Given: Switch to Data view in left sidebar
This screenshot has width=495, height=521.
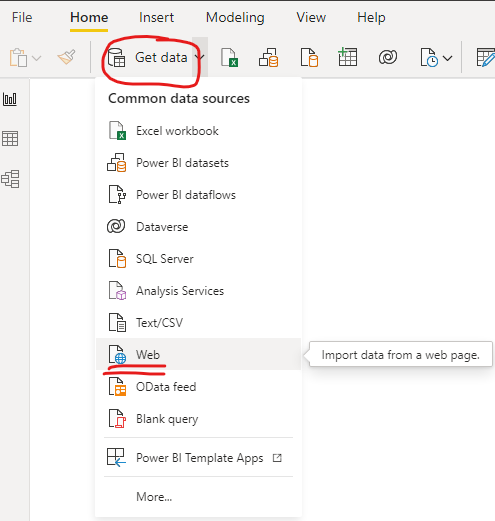Looking at the screenshot, I should 10,138.
